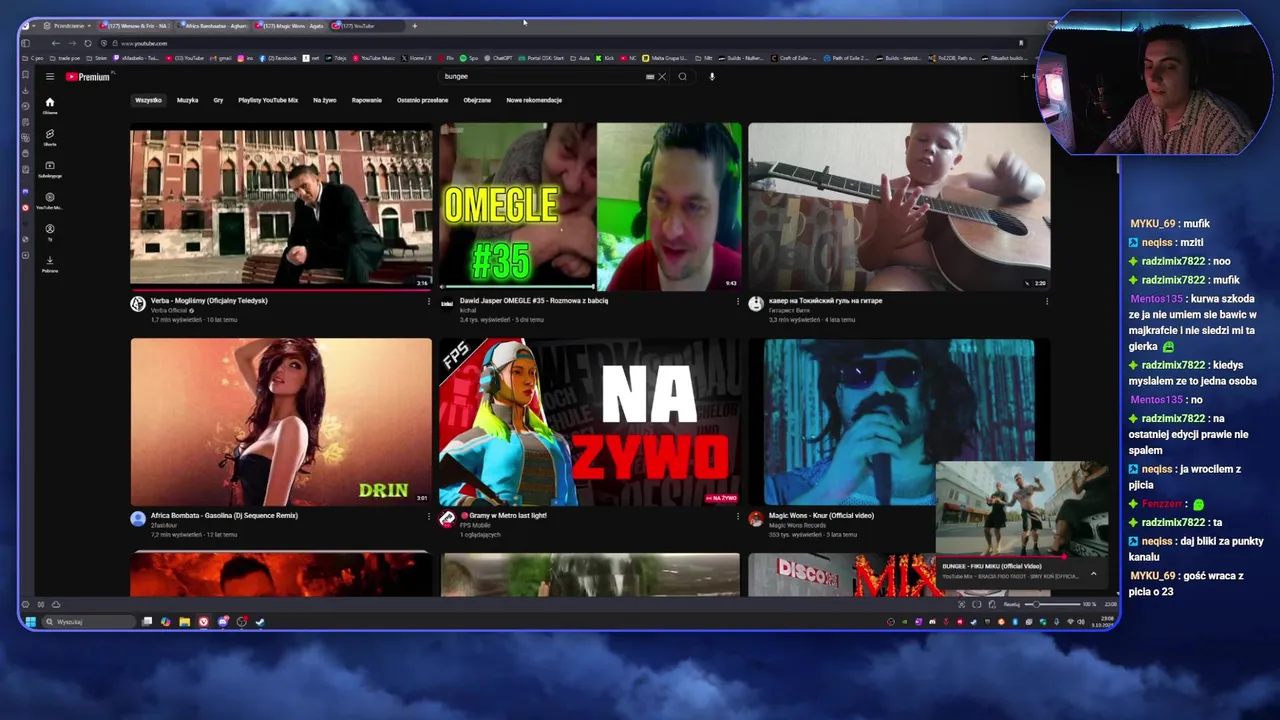Image resolution: width=1280 pixels, height=720 pixels.
Task: Switch to the Magic Wons browser tab
Action: [291, 25]
